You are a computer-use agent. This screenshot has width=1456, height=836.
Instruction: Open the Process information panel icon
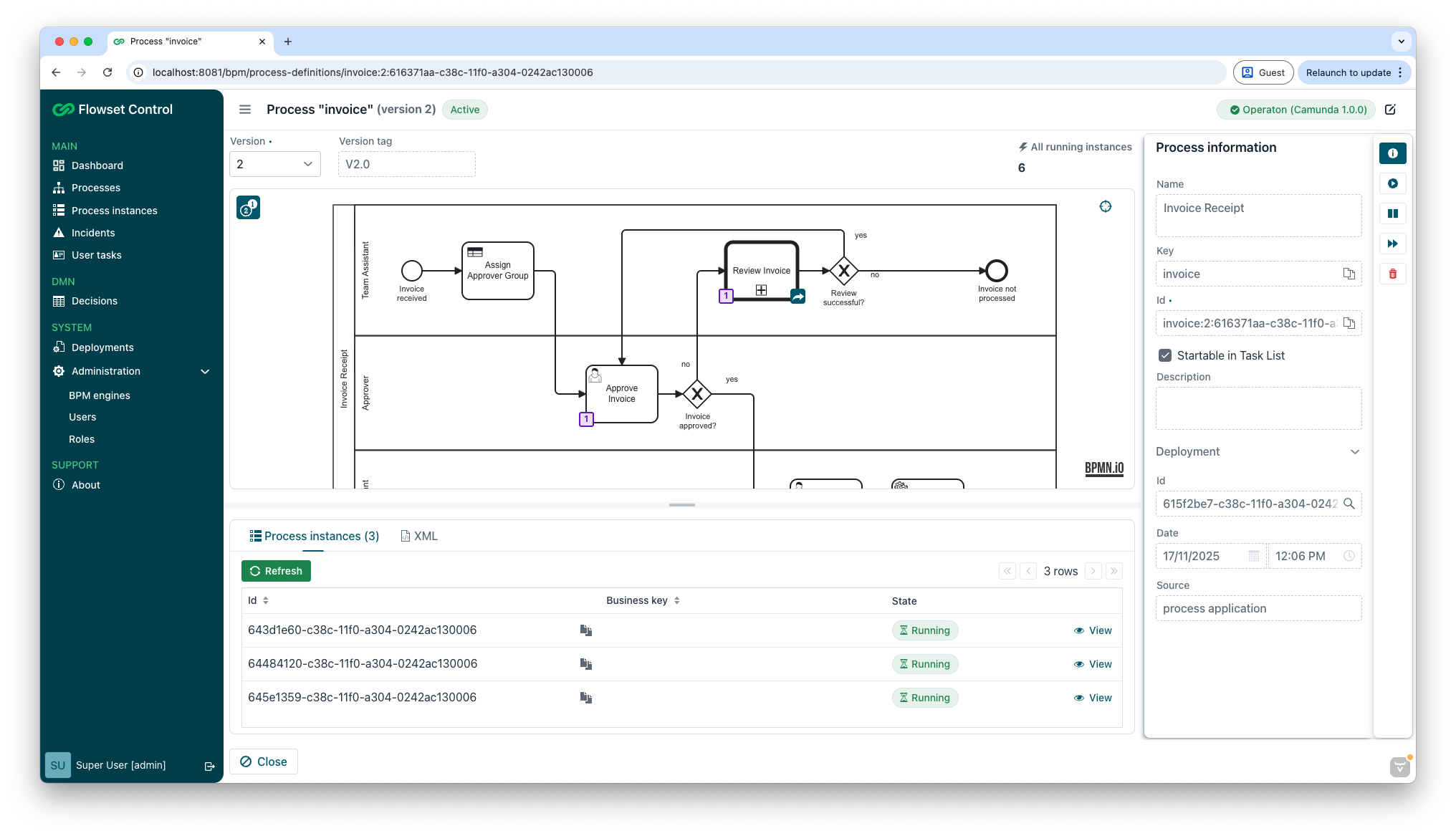(x=1393, y=153)
